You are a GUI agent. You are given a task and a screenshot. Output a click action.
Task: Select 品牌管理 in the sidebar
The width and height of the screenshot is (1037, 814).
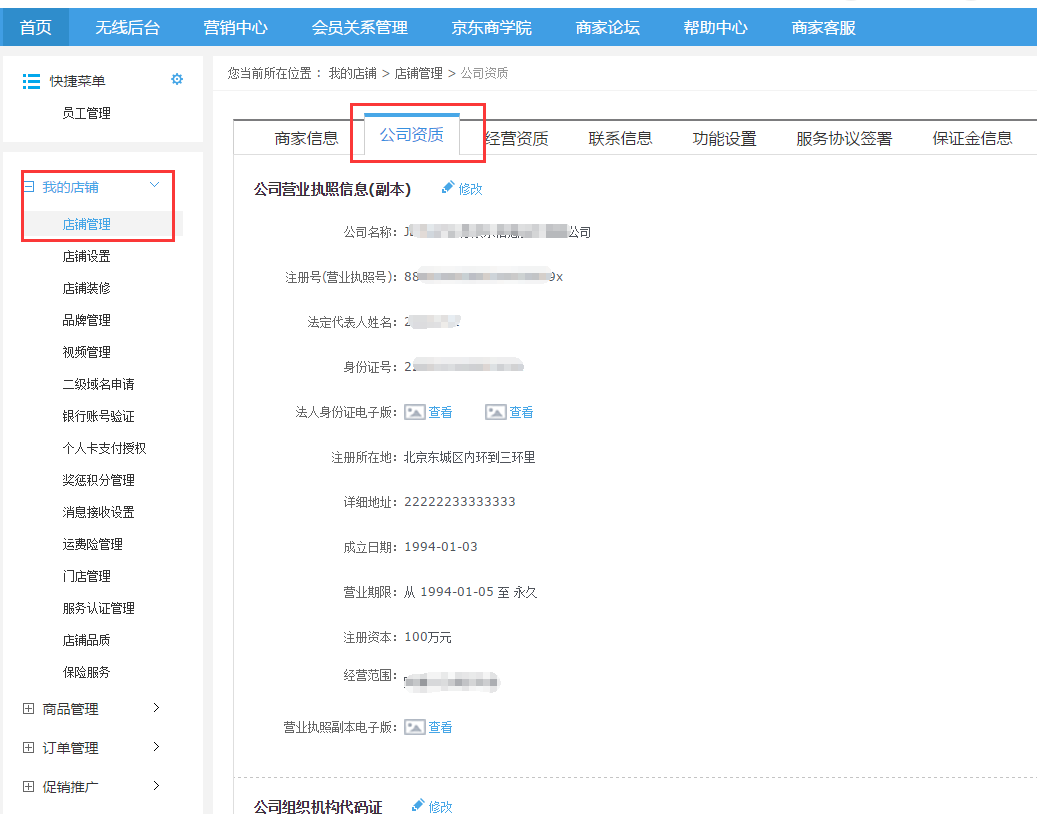click(x=86, y=320)
